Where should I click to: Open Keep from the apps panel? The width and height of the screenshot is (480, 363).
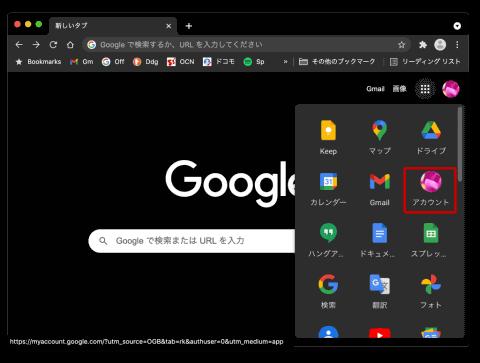(328, 137)
